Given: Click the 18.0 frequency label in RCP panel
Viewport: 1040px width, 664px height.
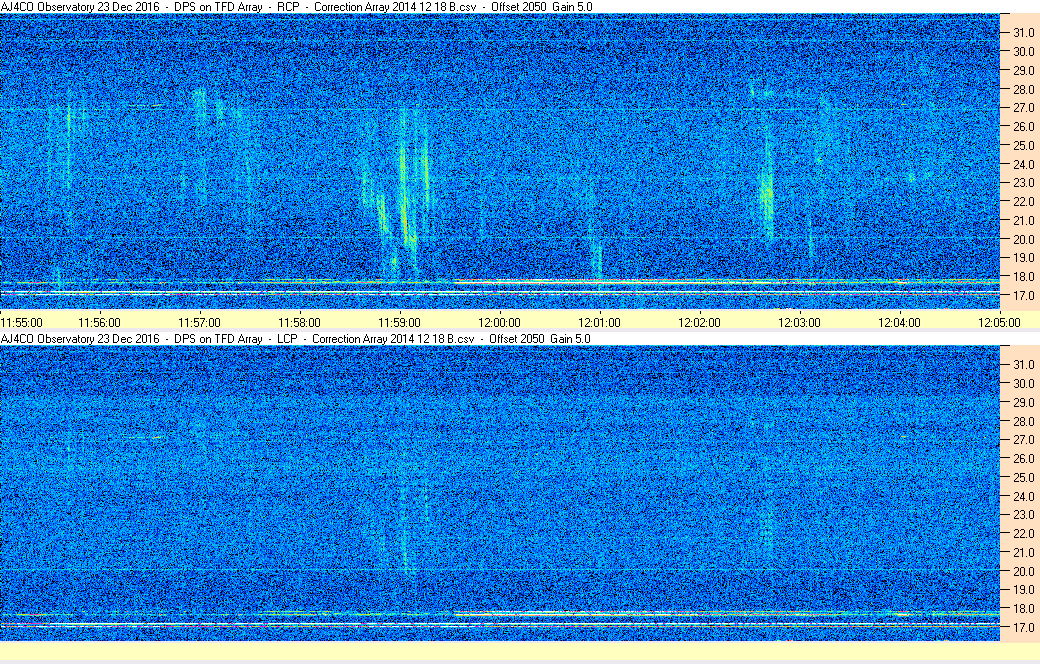Looking at the screenshot, I should pos(1023,277).
